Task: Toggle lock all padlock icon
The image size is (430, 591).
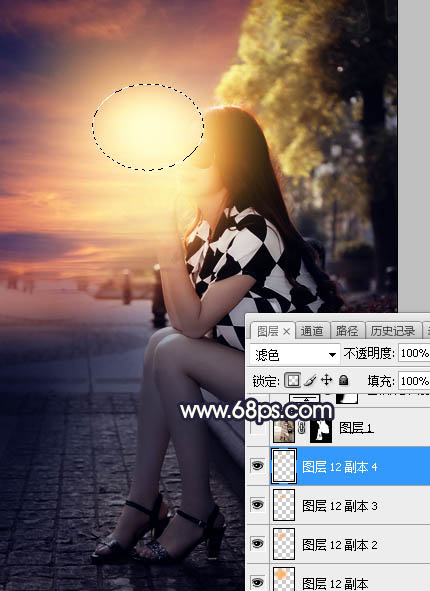Action: (343, 380)
